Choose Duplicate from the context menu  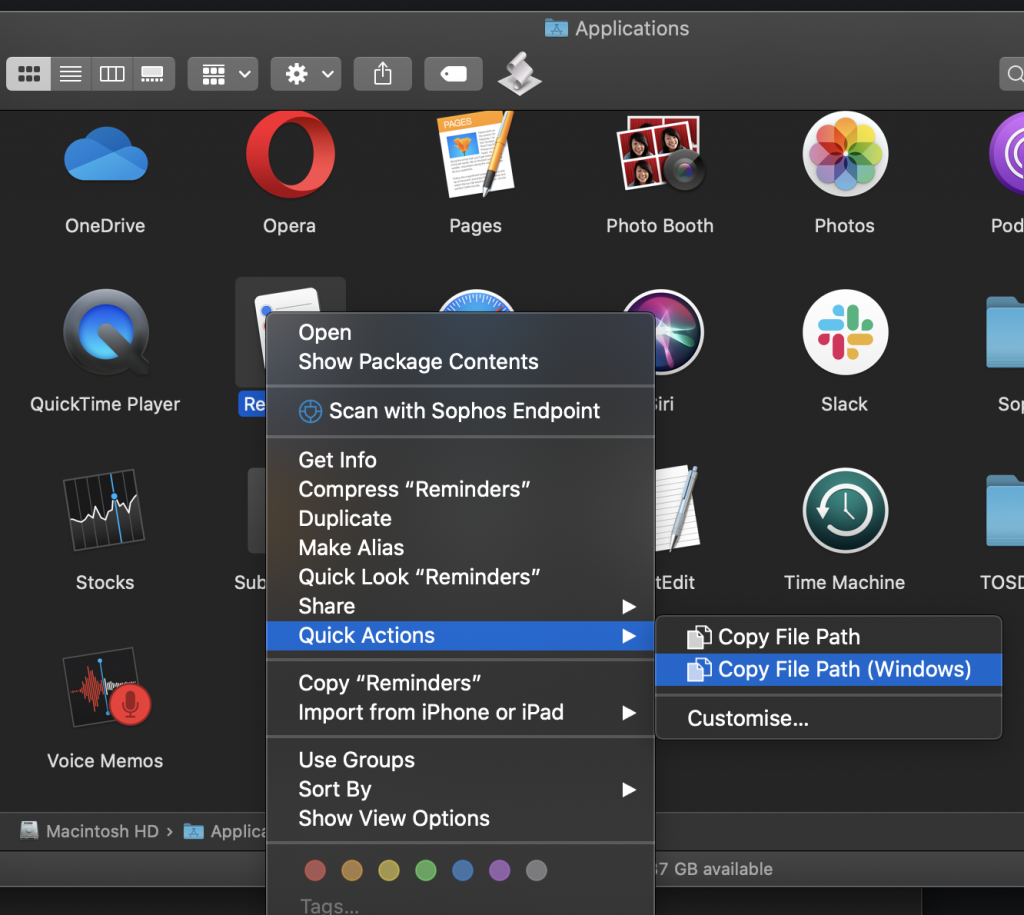pos(460,519)
